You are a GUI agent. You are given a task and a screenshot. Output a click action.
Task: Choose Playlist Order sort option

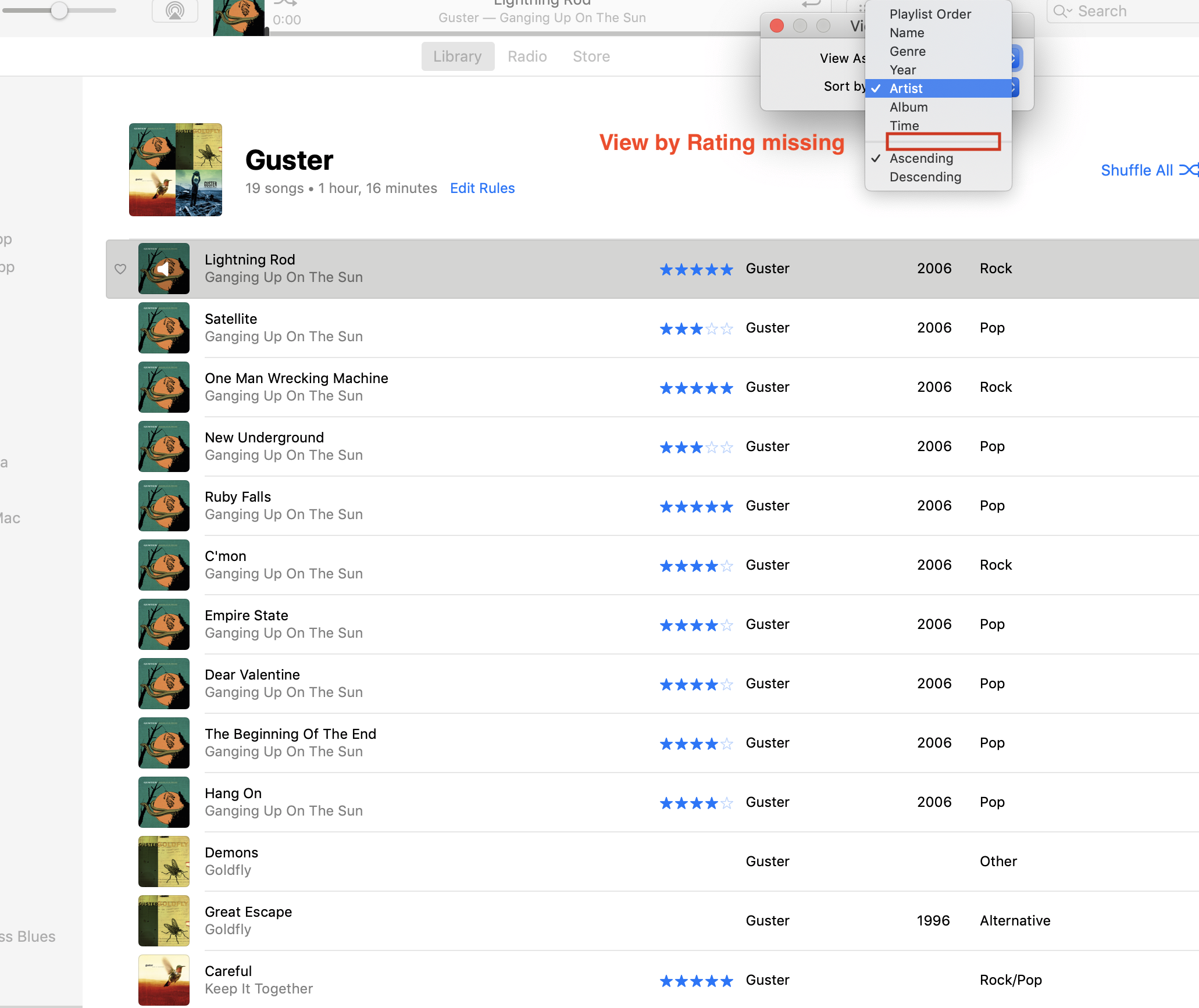tap(930, 14)
